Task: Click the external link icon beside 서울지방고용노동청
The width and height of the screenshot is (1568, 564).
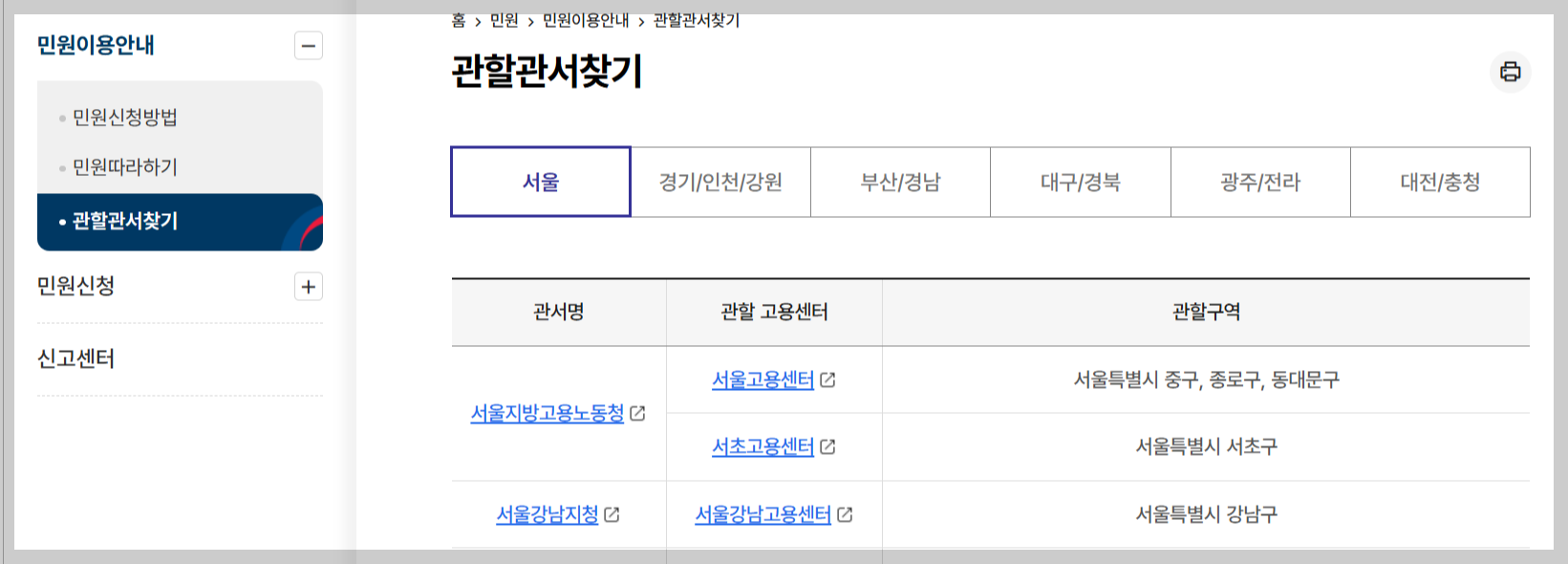Action: 638,415
